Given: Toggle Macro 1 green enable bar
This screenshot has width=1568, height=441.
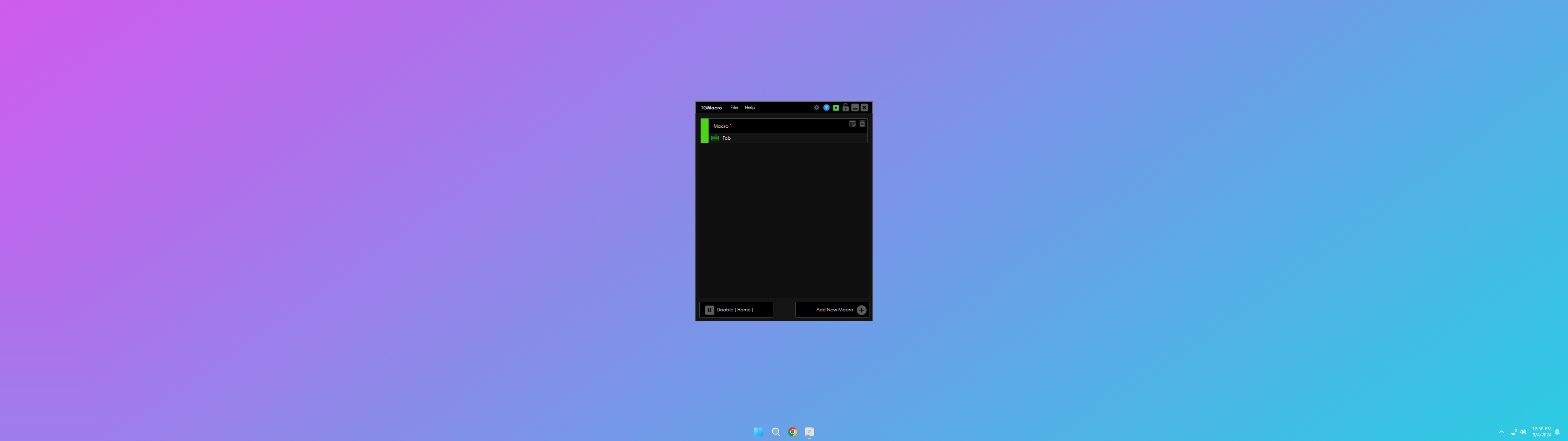Looking at the screenshot, I should [704, 131].
